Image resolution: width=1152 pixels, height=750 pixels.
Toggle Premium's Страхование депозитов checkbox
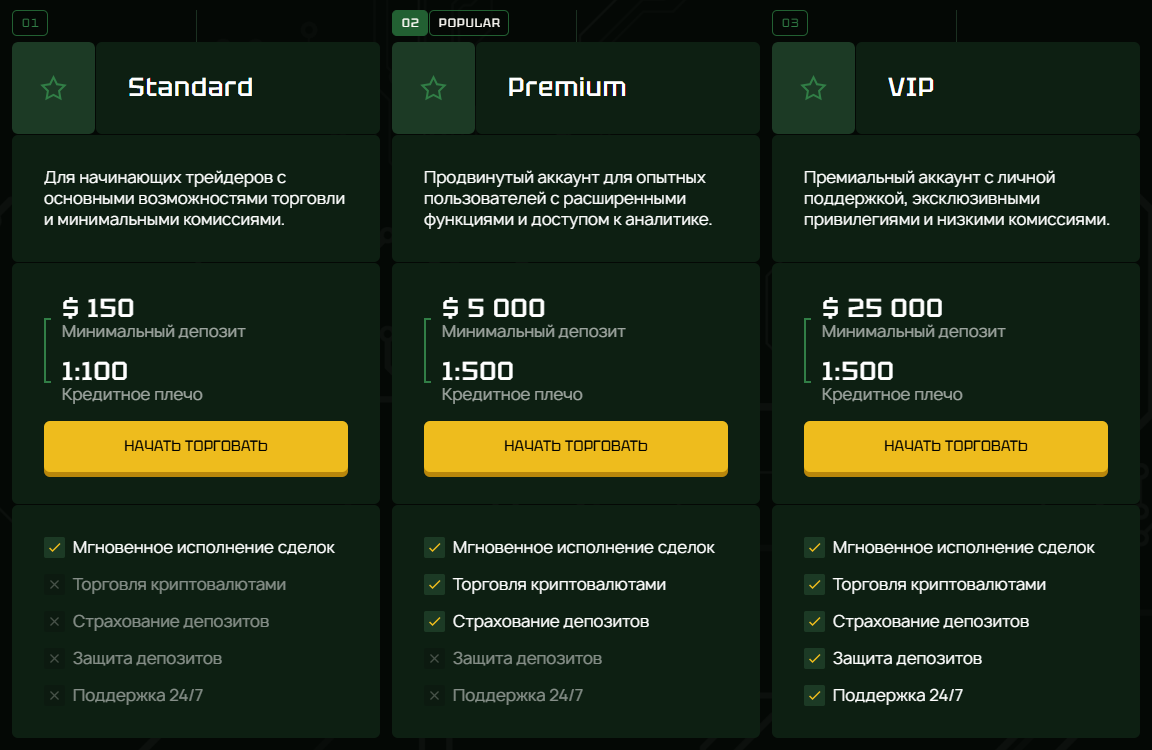(x=434, y=621)
